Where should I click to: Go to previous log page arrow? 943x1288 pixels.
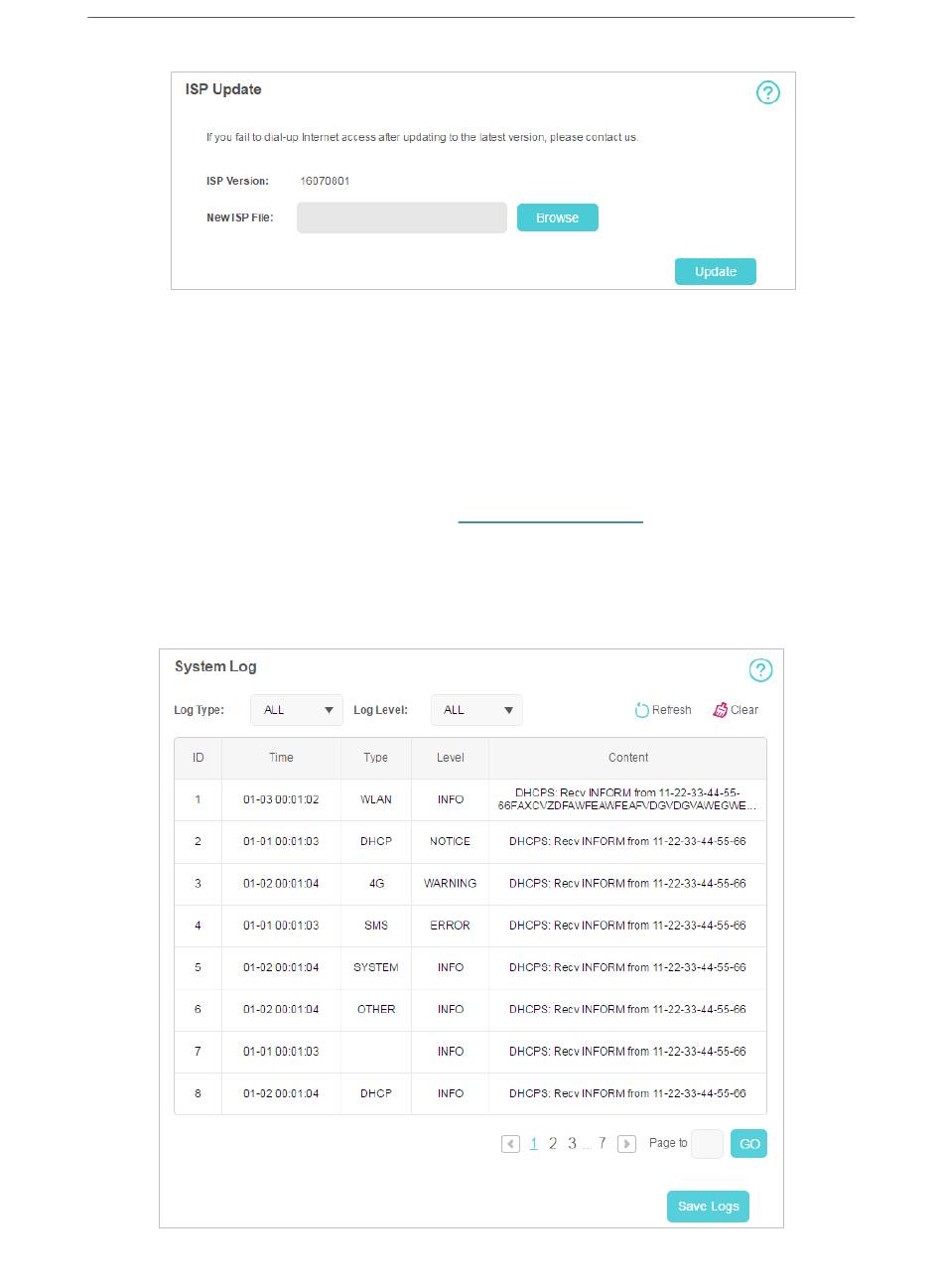511,1144
